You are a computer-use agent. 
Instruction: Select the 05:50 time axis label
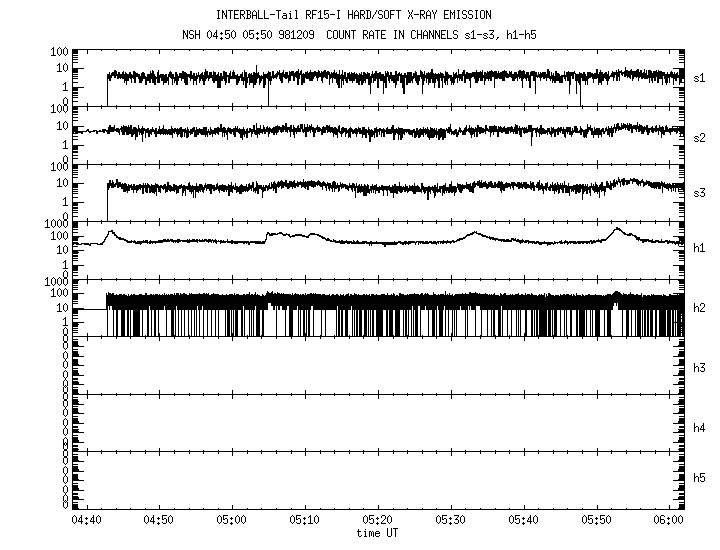pos(597,521)
